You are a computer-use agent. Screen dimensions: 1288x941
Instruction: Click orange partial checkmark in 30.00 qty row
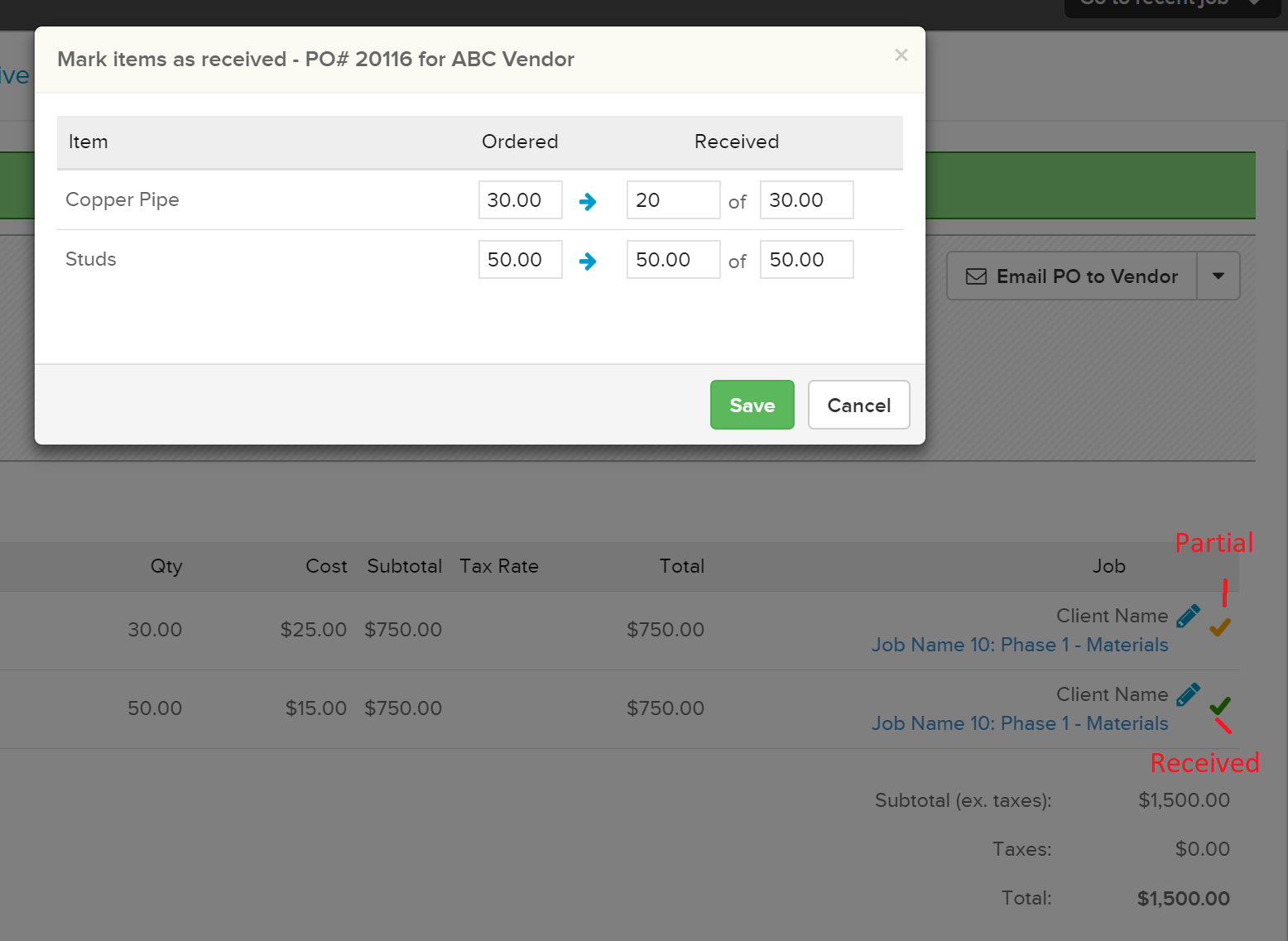[1219, 627]
